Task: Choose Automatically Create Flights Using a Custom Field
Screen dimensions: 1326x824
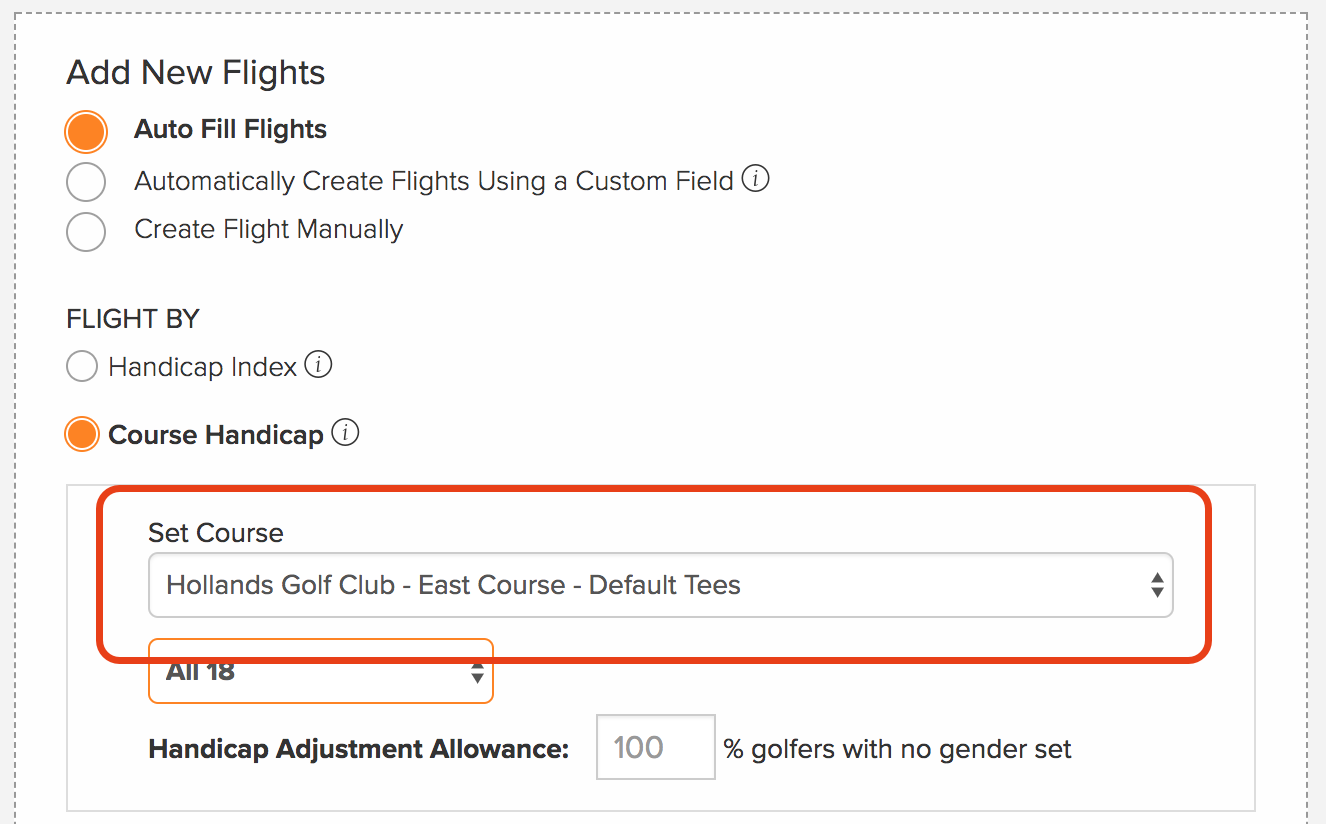Action: tap(86, 182)
